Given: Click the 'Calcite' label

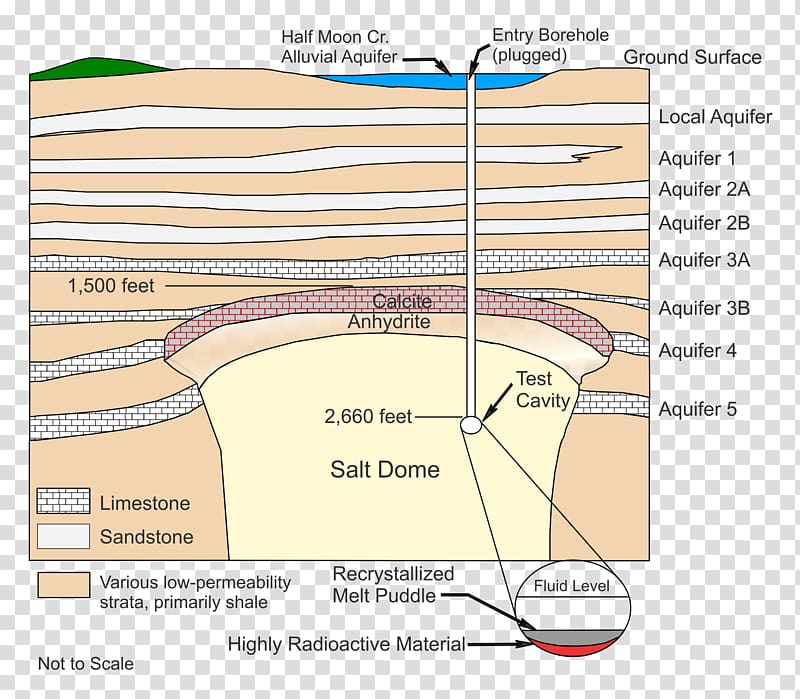Looking at the screenshot, I should (x=402, y=301).
